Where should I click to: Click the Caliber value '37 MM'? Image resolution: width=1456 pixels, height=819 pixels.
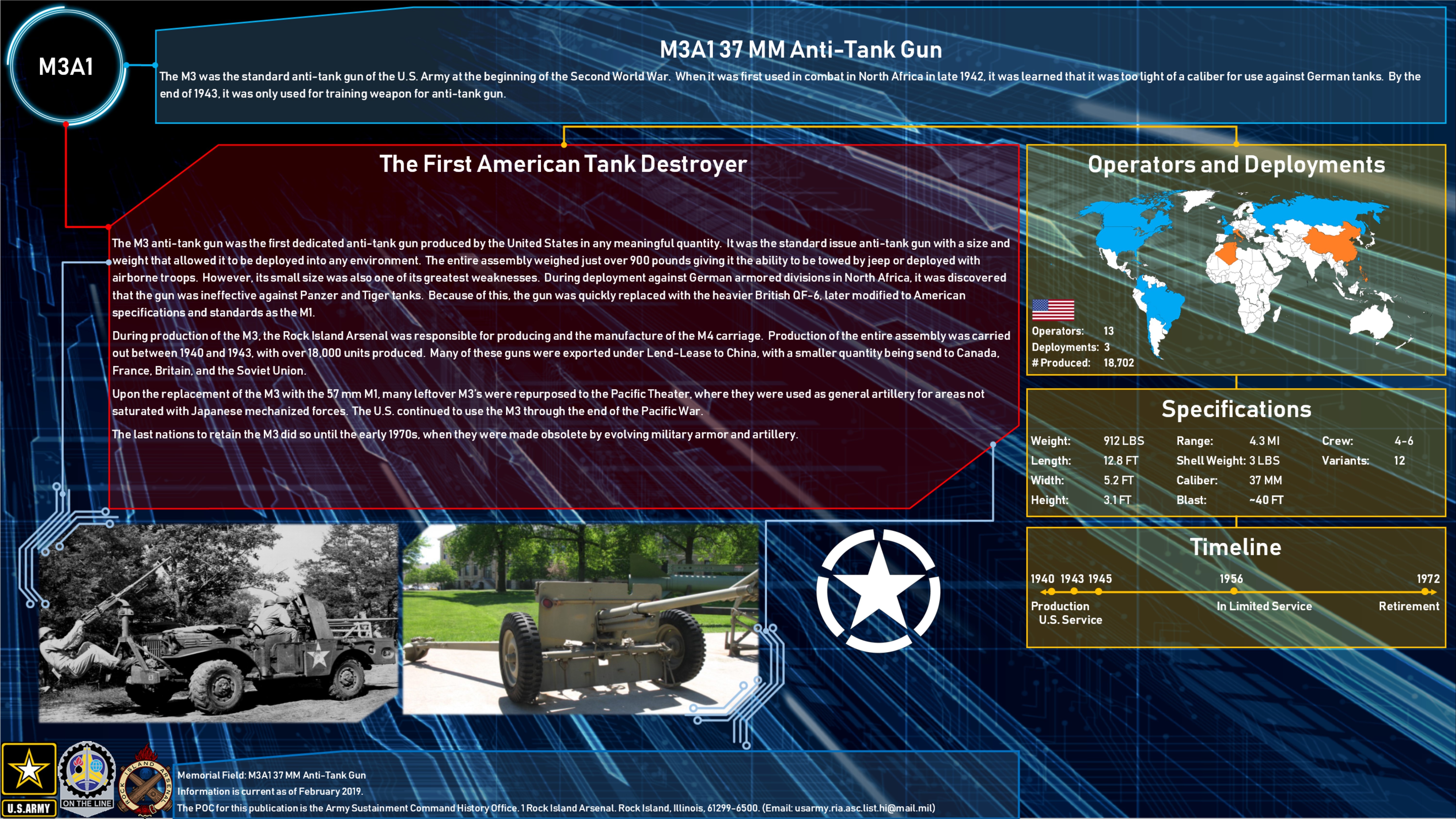(1266, 480)
